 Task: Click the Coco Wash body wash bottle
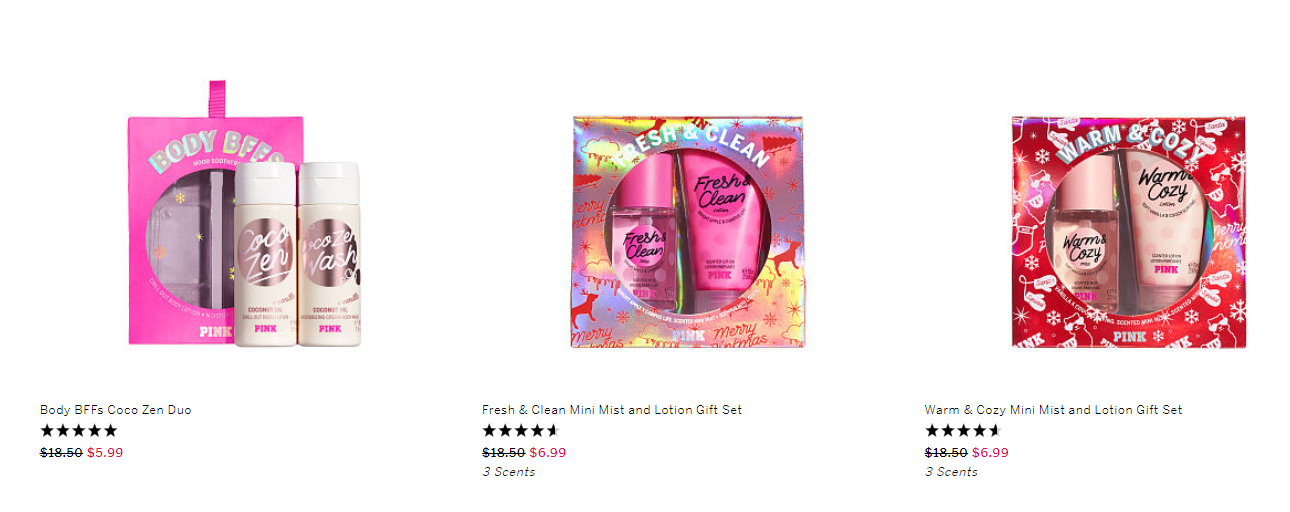click(x=328, y=255)
